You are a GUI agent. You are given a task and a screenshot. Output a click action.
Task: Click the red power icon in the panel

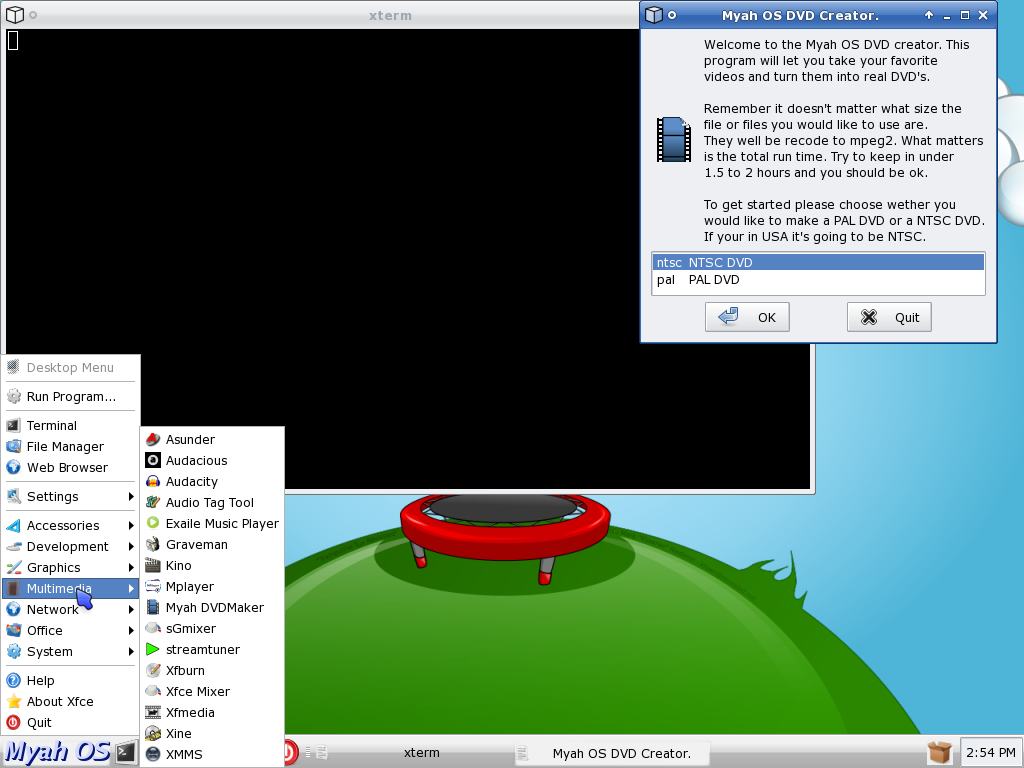[x=291, y=752]
